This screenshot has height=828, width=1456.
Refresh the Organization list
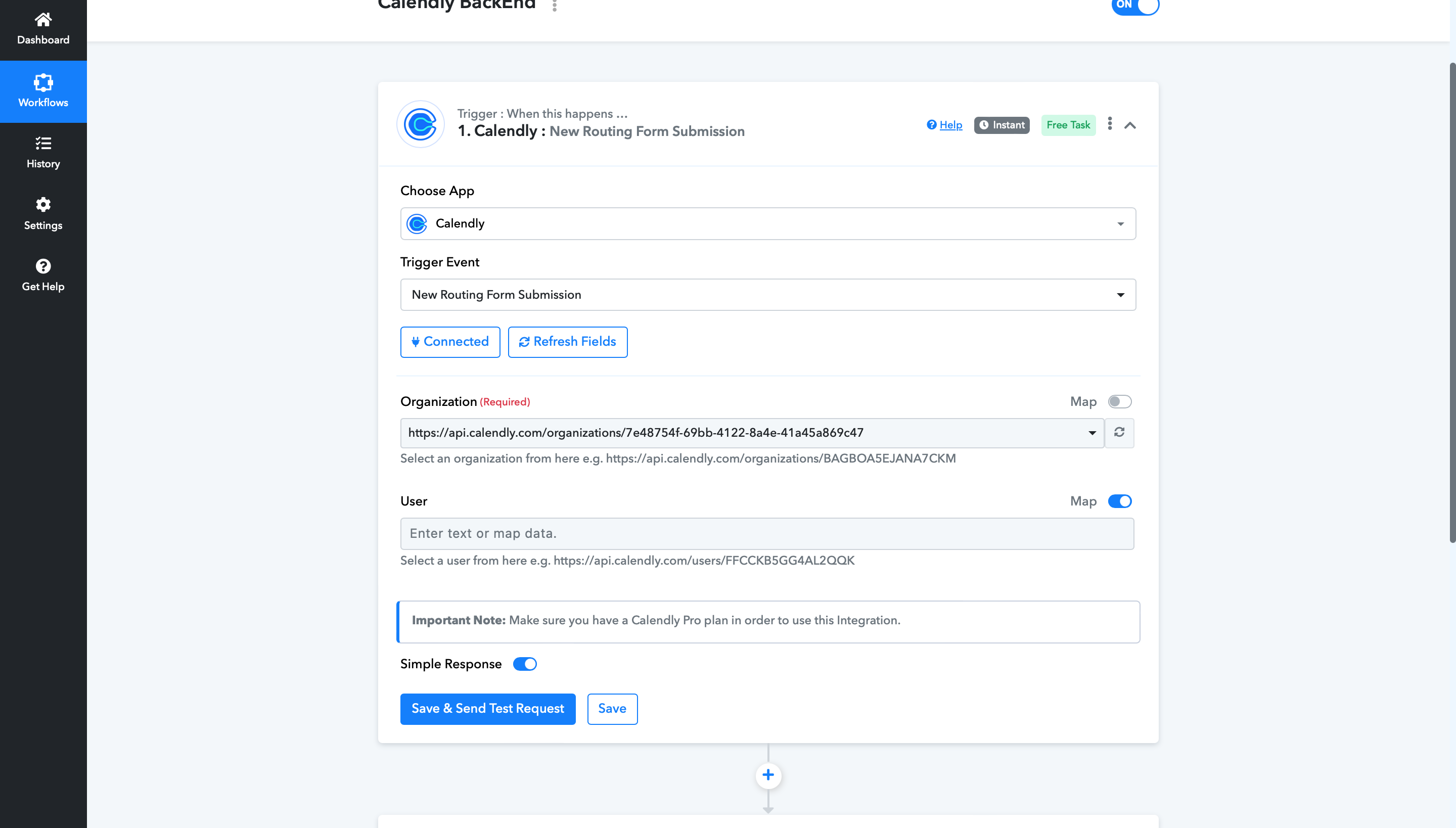click(1119, 433)
